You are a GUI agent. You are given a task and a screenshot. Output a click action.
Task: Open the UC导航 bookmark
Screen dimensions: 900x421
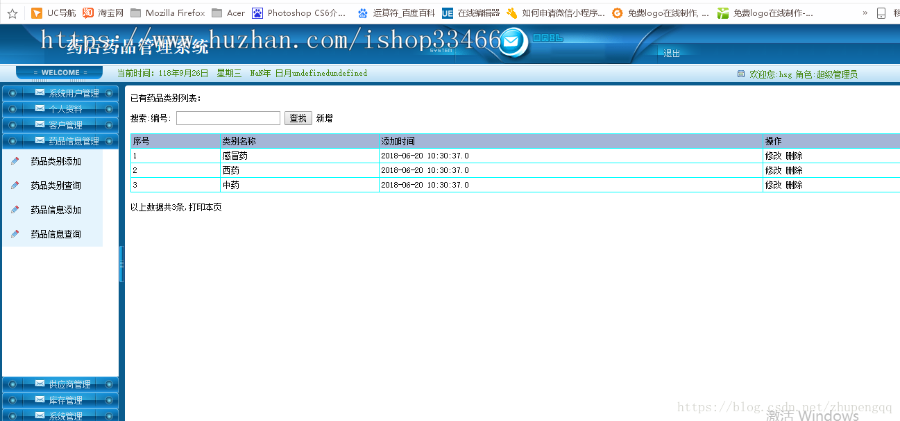pos(53,13)
